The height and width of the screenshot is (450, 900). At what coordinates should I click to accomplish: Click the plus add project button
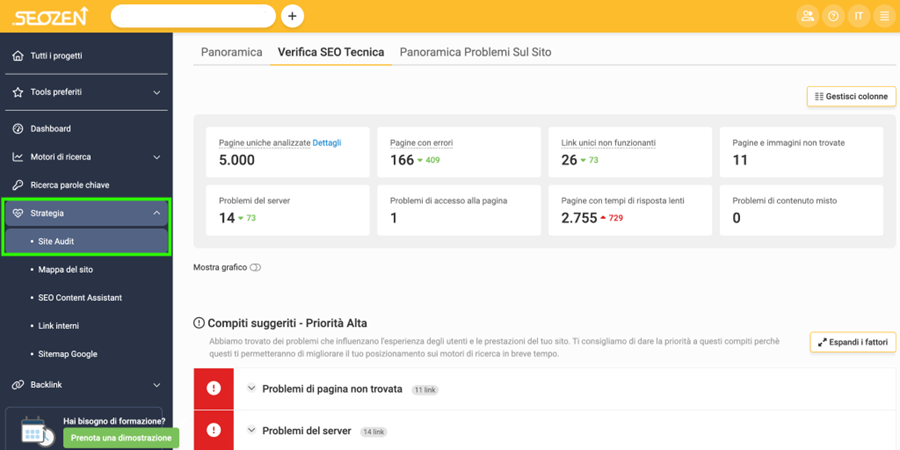tap(292, 16)
